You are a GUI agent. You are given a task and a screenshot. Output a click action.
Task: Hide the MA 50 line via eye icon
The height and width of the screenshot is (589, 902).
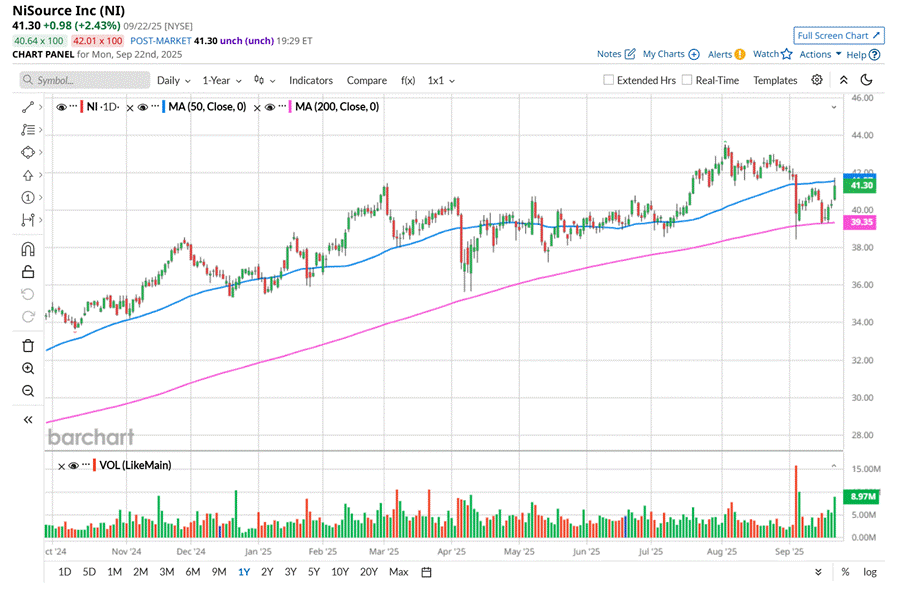143,106
